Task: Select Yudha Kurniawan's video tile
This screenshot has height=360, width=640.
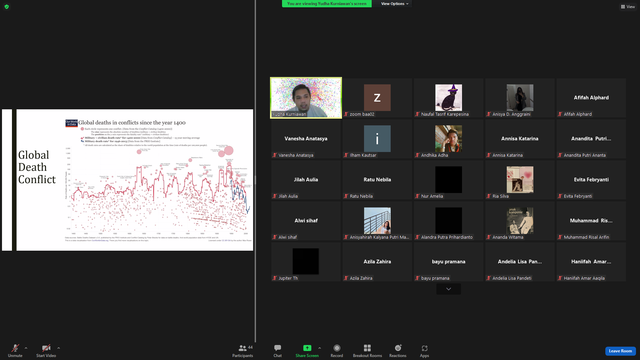Action: pos(306,98)
